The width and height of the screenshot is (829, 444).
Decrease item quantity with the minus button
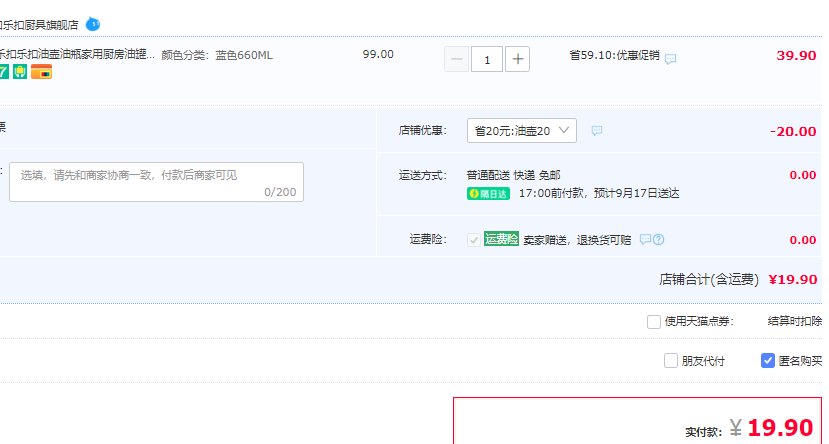[x=456, y=59]
